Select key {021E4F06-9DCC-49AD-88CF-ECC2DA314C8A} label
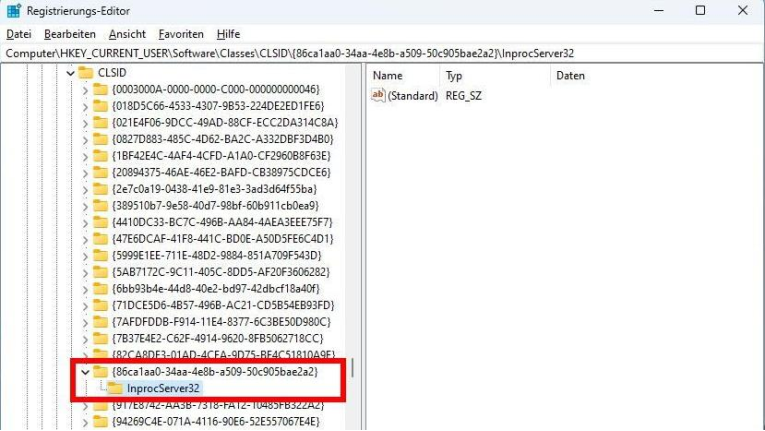This screenshot has height=431, width=765. (225, 123)
